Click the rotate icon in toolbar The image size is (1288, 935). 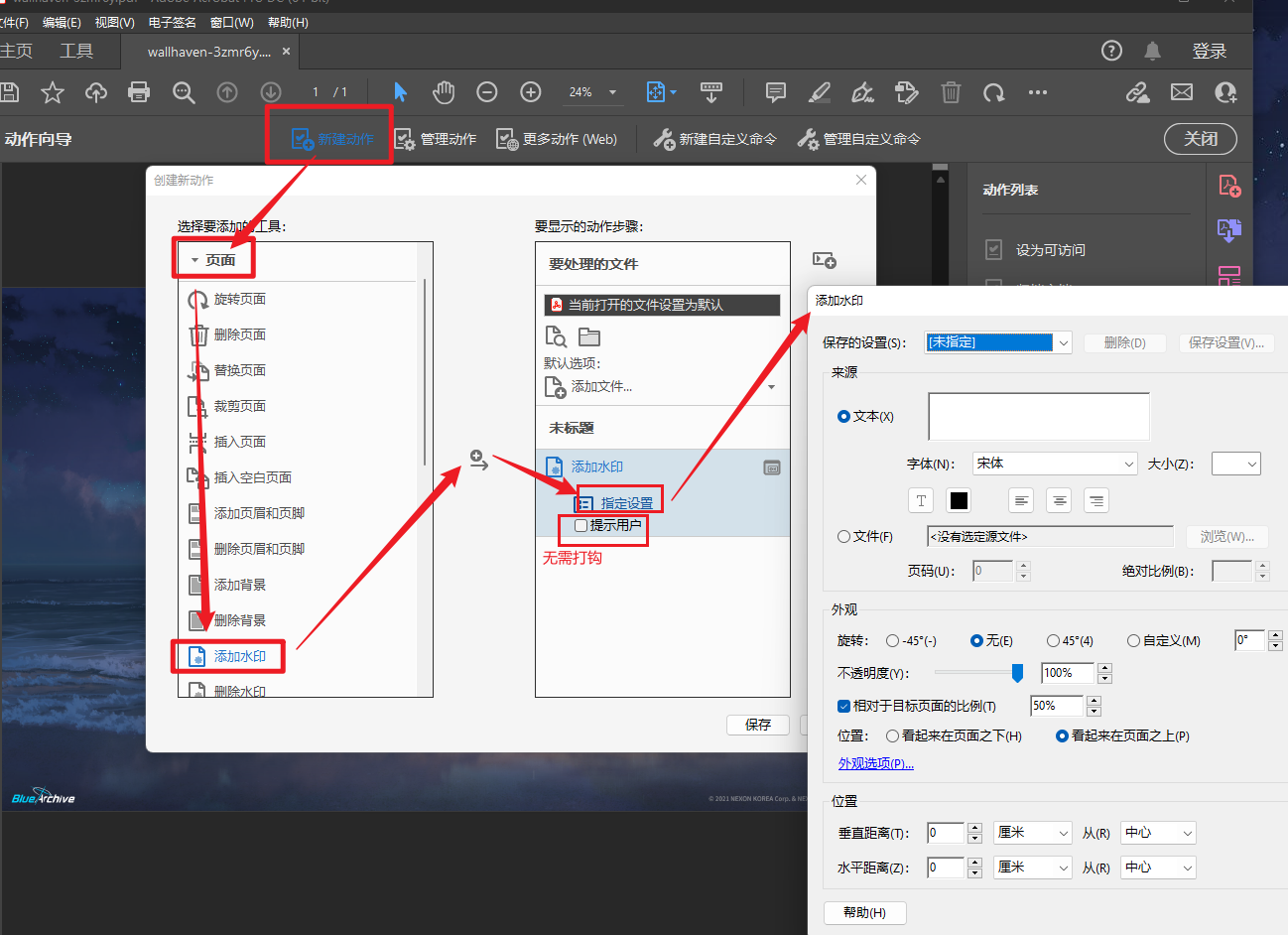993,92
